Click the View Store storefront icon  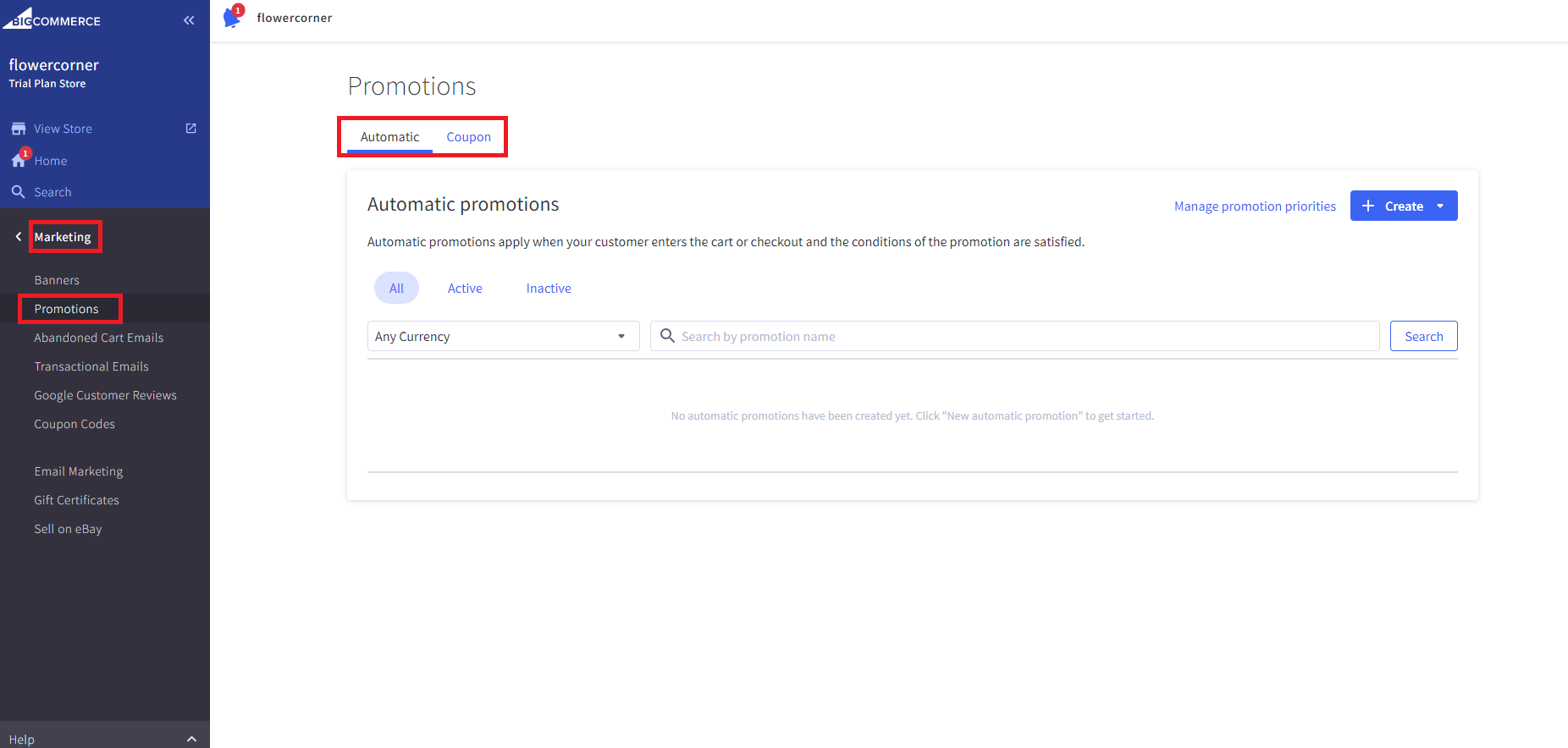tap(19, 129)
